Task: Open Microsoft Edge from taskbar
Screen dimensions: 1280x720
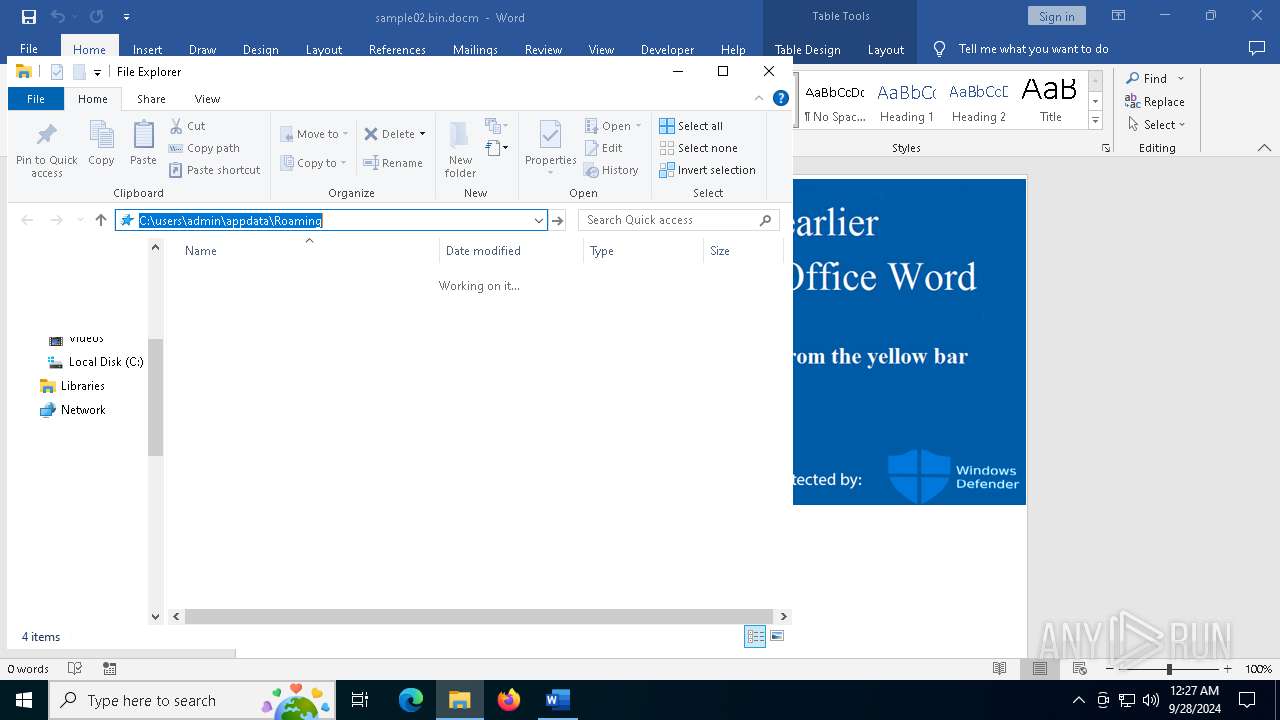Action: coord(411,700)
